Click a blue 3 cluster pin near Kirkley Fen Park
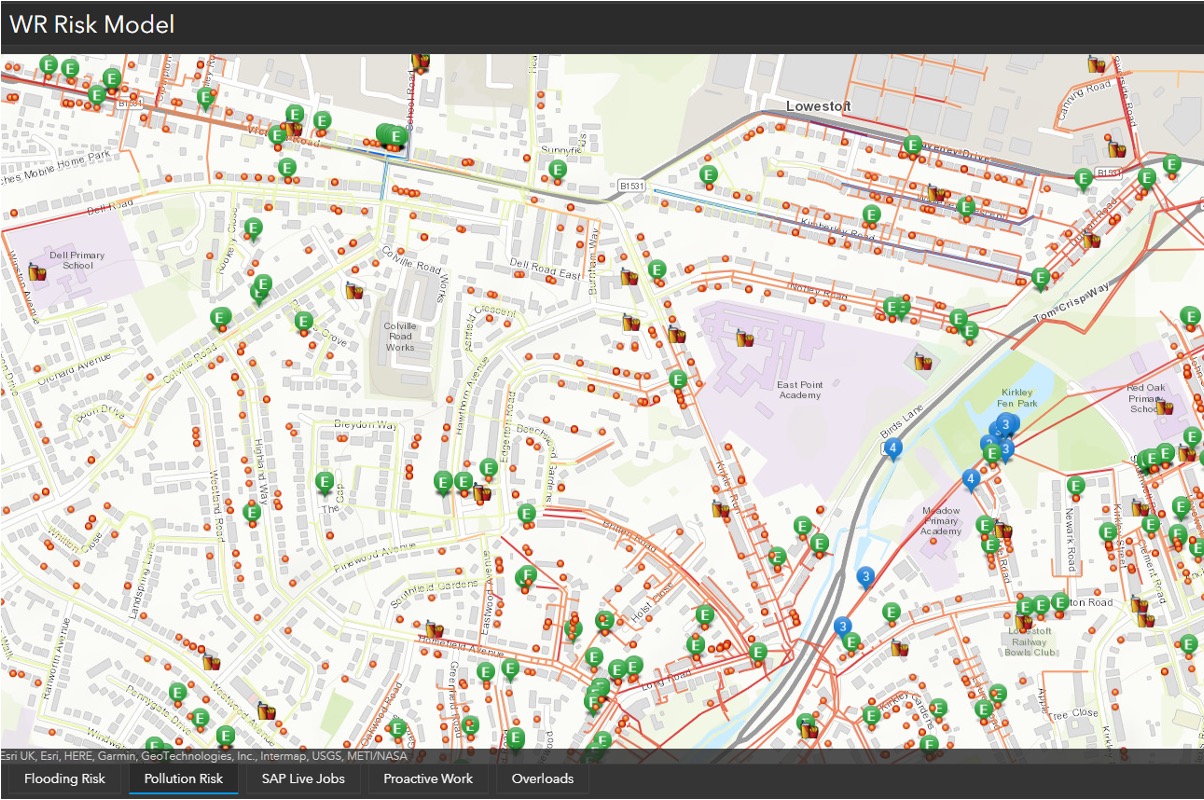The height and width of the screenshot is (800, 1204). [x=1003, y=425]
